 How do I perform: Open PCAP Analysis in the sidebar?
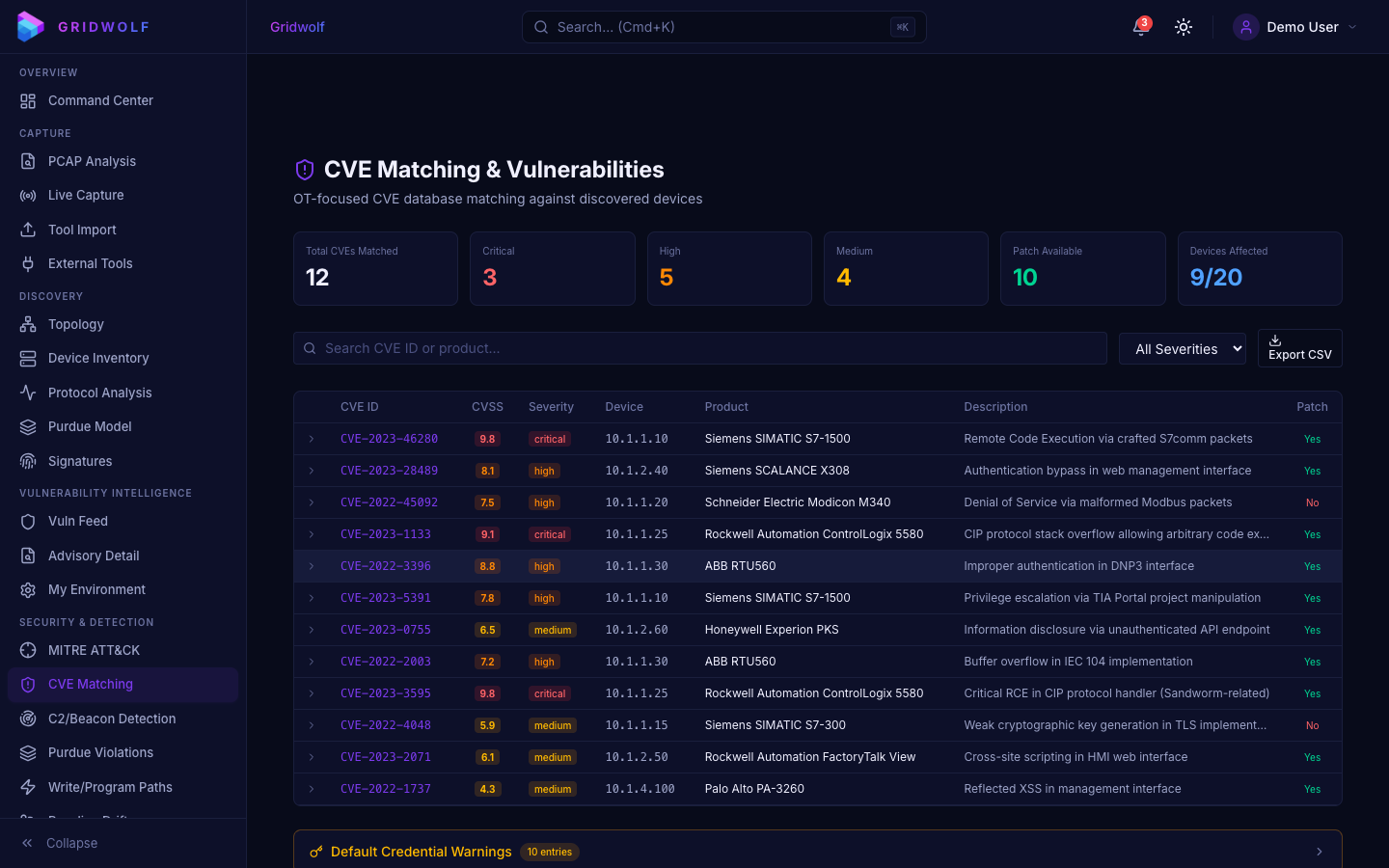(92, 161)
